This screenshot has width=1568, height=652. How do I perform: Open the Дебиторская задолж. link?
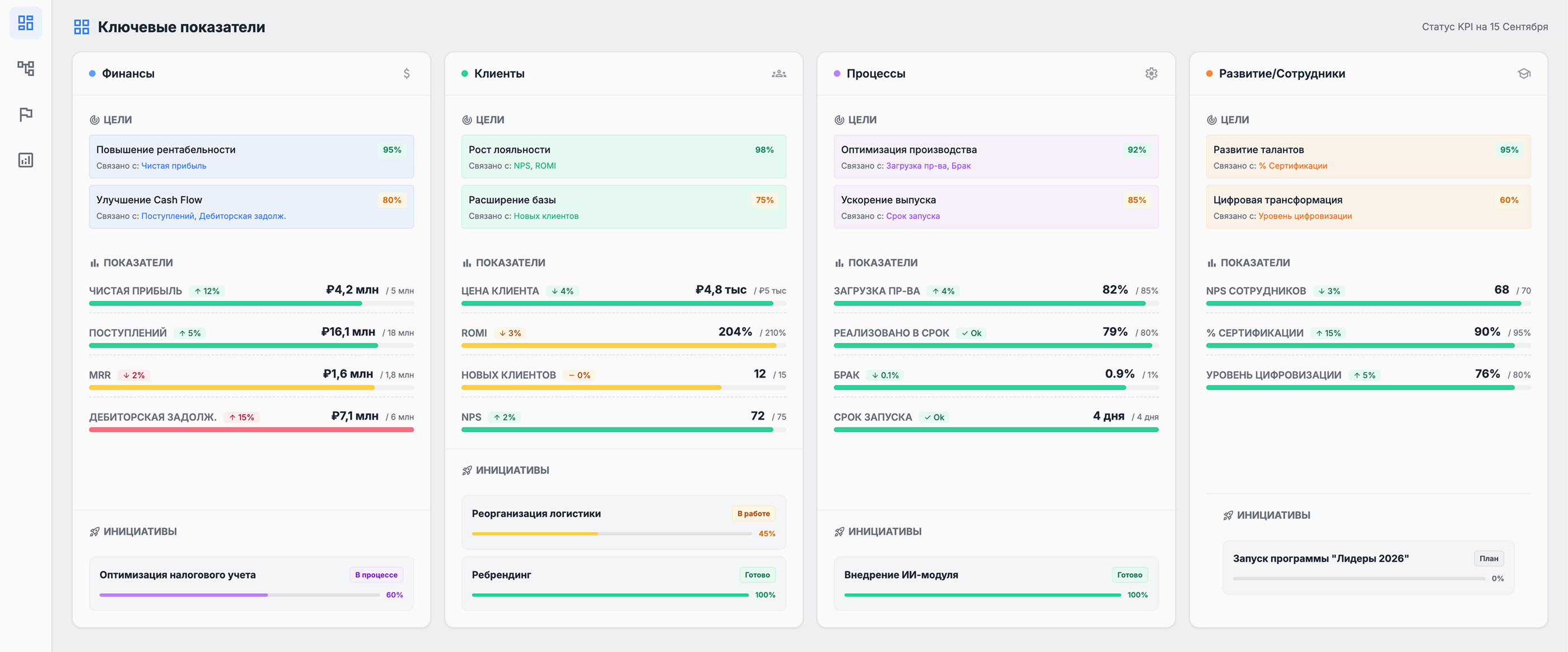point(242,216)
